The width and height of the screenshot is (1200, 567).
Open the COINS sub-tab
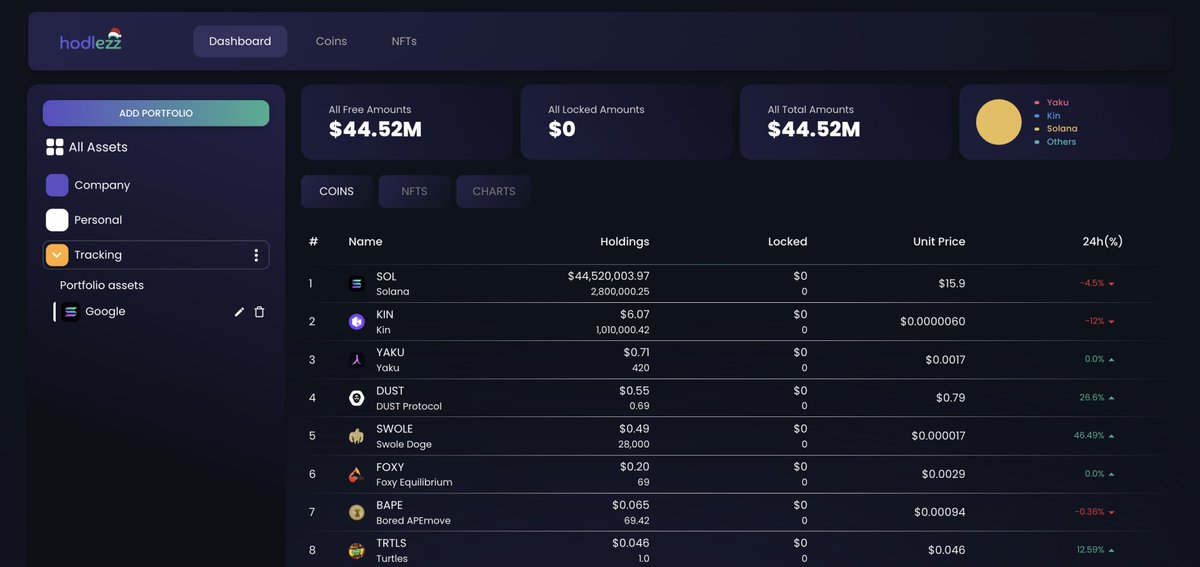(336, 191)
